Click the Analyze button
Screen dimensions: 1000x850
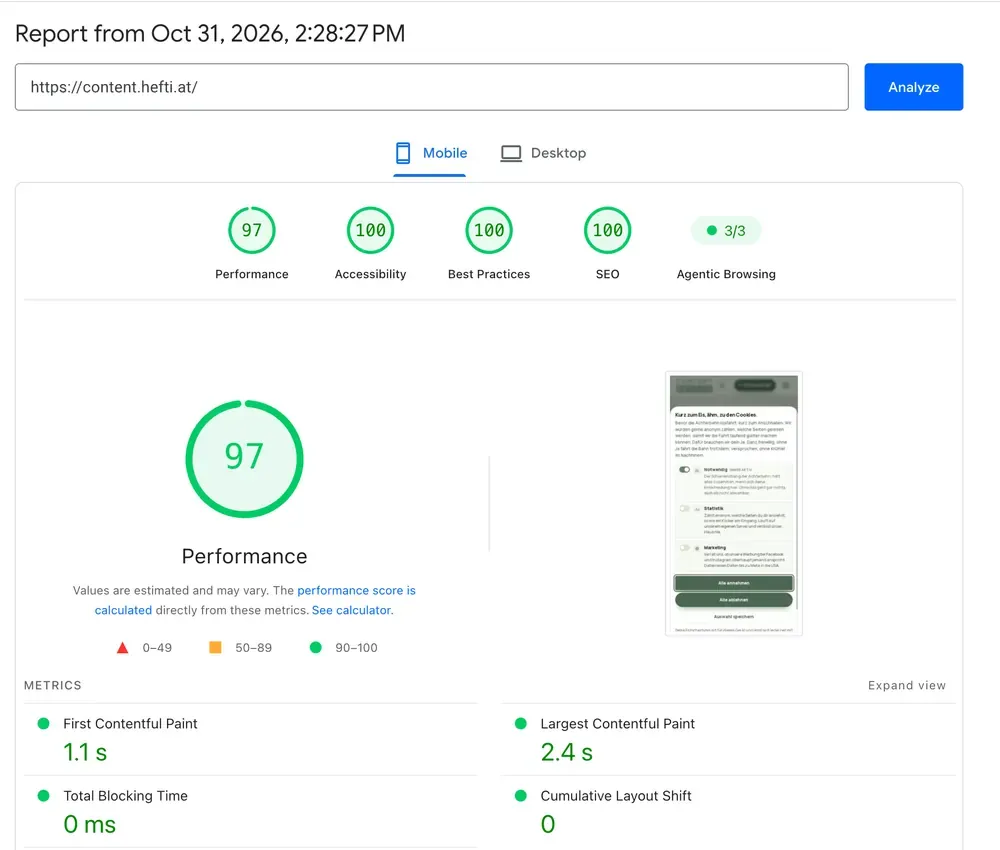[x=913, y=87]
